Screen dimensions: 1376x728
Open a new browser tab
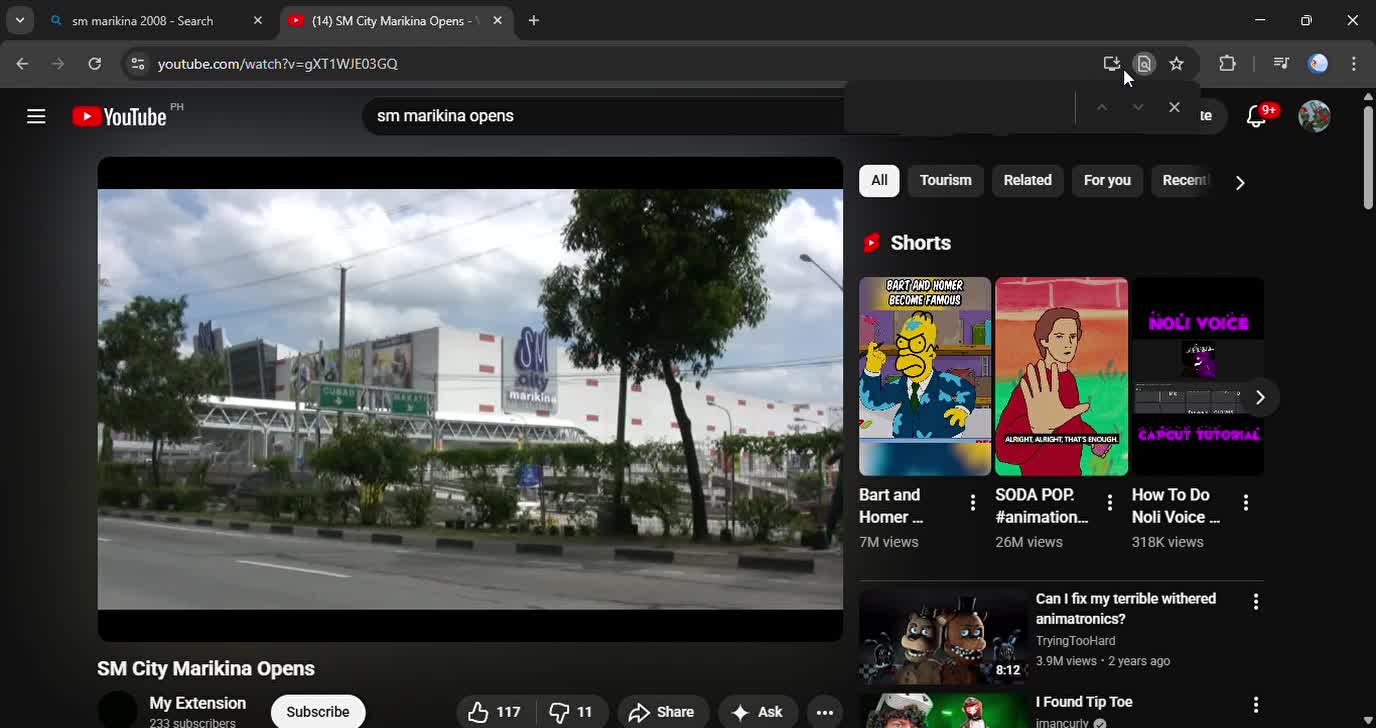coord(534,20)
